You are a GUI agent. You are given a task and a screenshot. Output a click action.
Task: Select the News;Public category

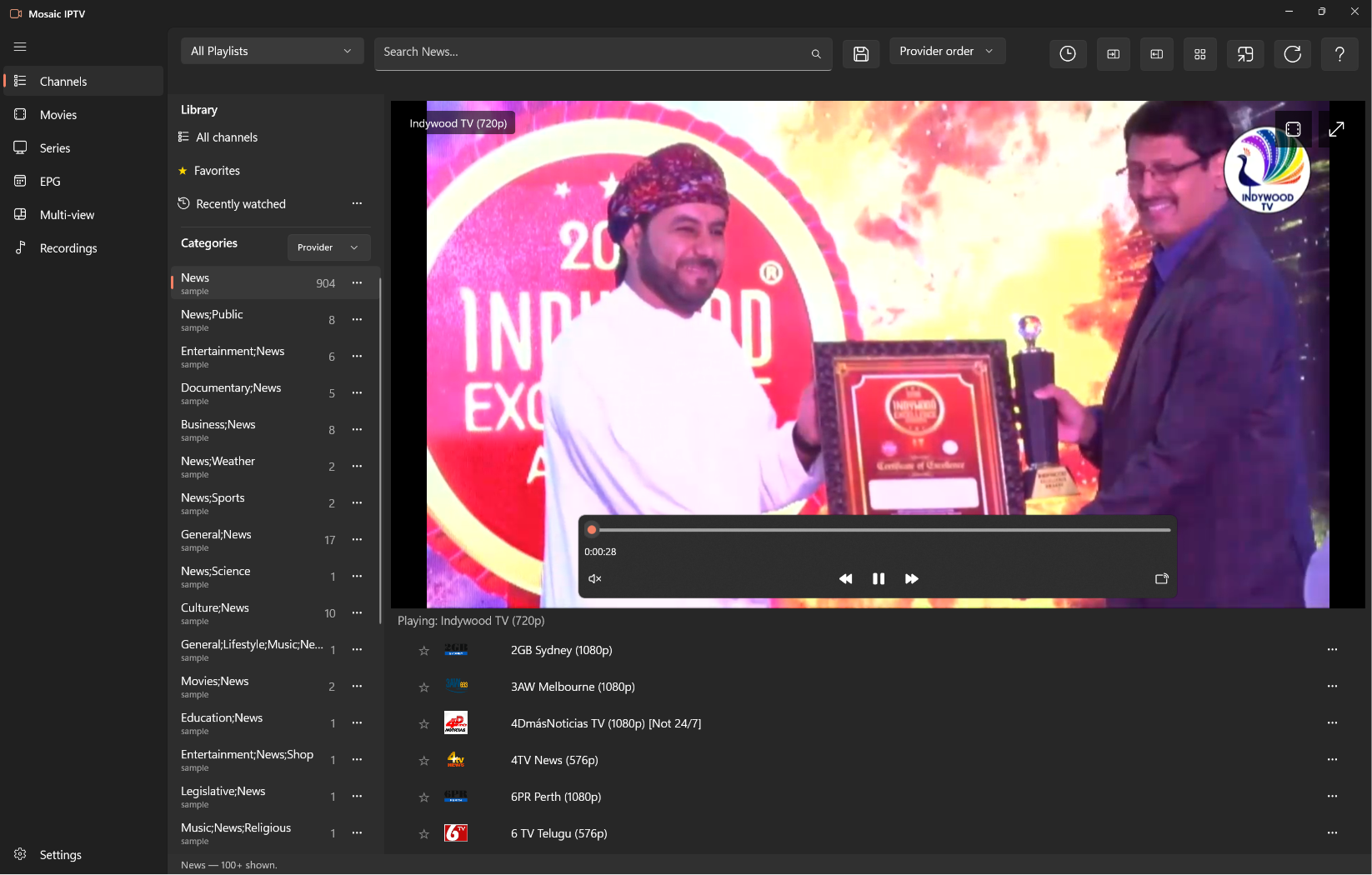pos(274,320)
